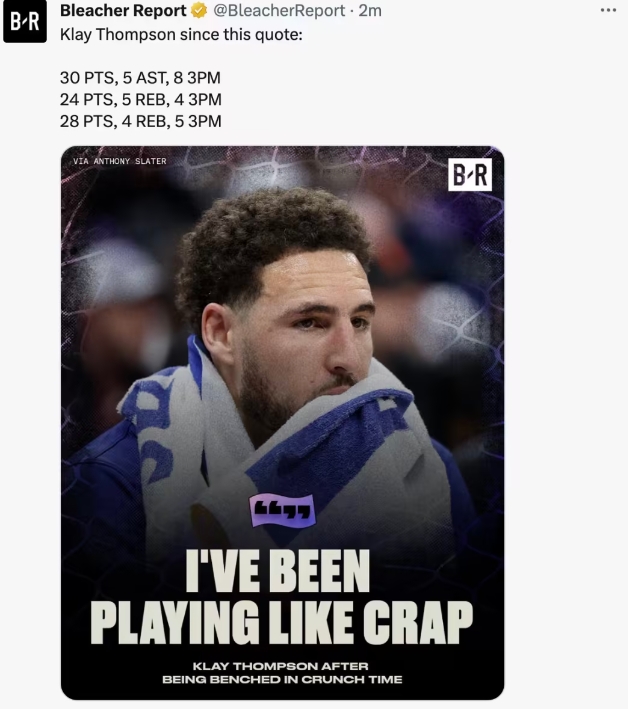
Task: Select the '30 PTS, 5 AST, 8 3PM' line
Action: [141, 77]
